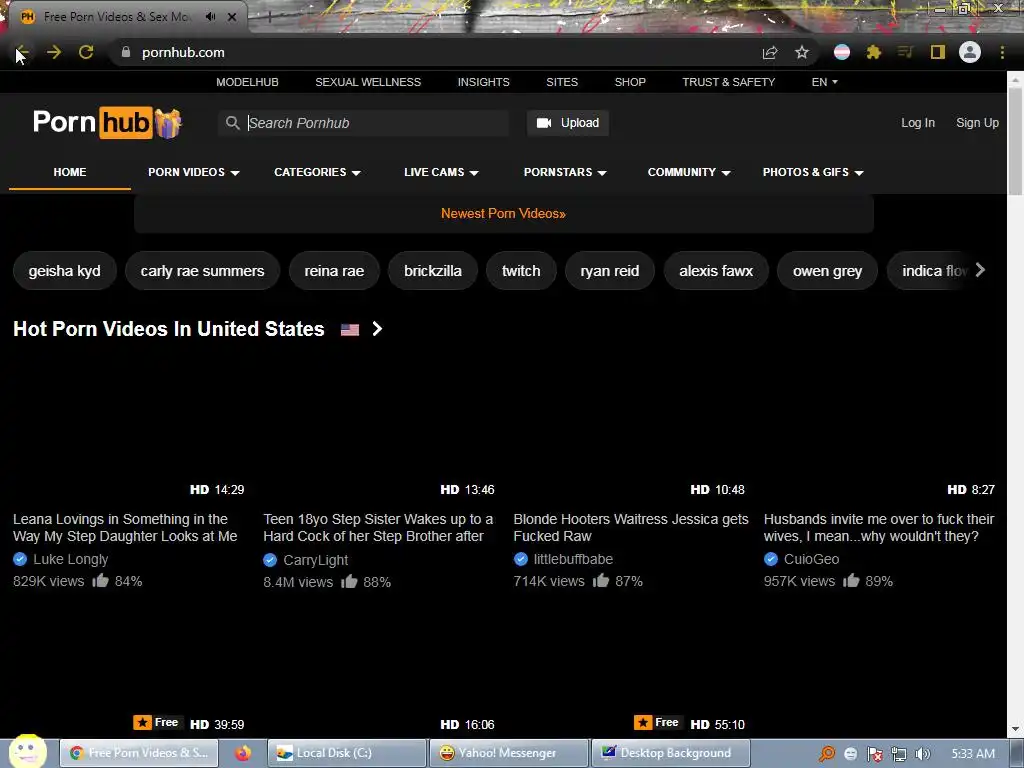Expand the PORN VIDEOS dropdown menu
This screenshot has width=1024, height=768.
click(194, 172)
